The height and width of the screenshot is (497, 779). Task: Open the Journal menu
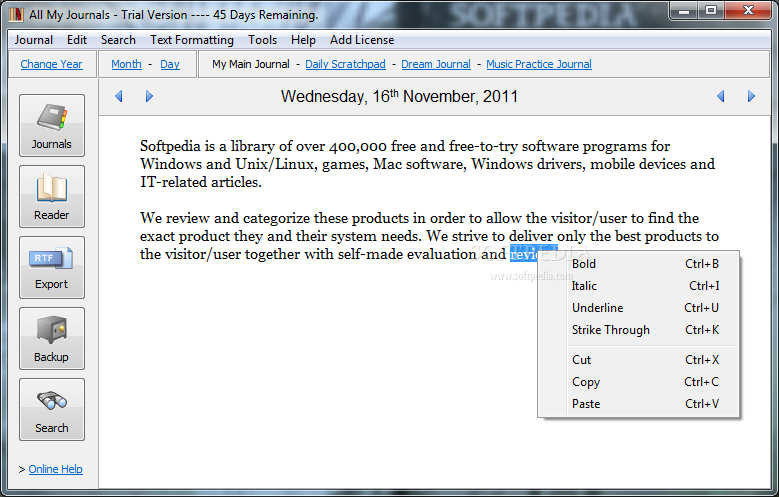coord(33,40)
